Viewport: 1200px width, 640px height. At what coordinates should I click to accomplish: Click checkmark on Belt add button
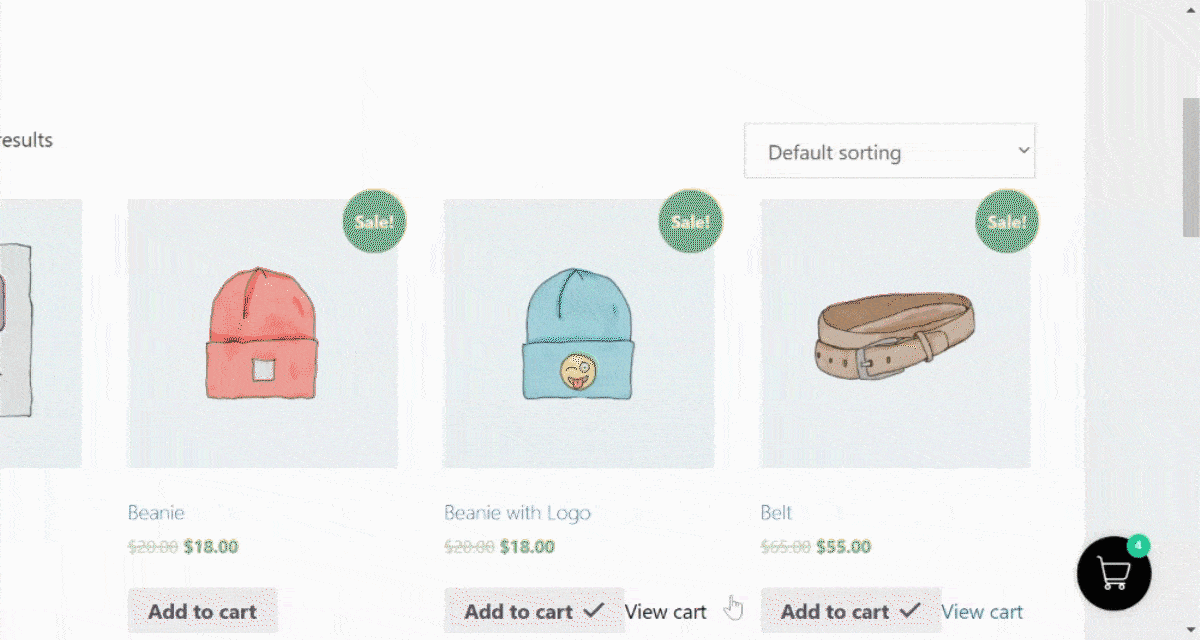(x=909, y=610)
